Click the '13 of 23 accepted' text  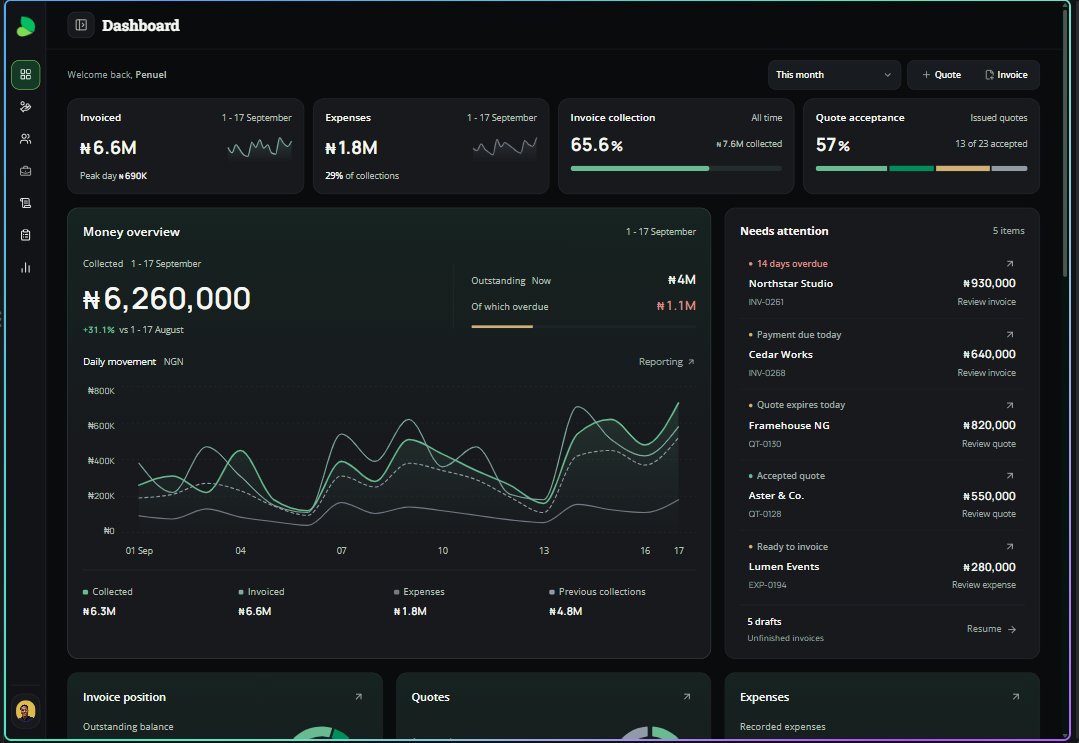pyautogui.click(x=991, y=144)
